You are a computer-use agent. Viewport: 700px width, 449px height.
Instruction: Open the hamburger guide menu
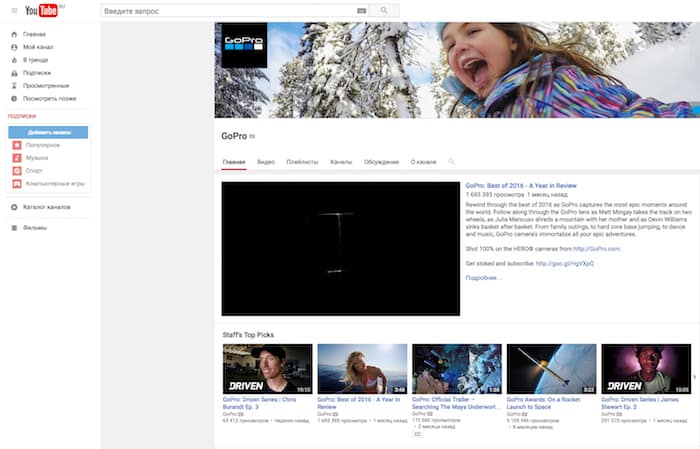click(13, 10)
